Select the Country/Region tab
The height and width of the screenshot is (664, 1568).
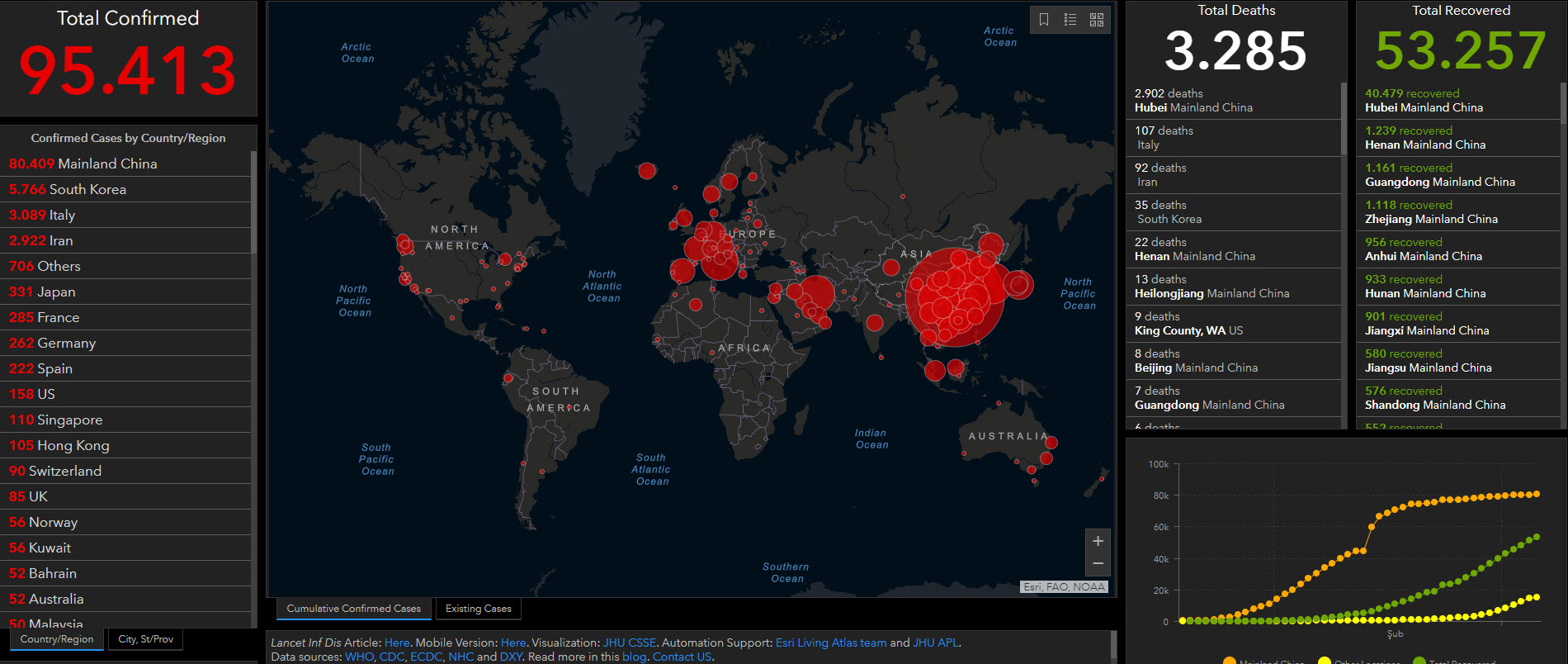click(57, 639)
